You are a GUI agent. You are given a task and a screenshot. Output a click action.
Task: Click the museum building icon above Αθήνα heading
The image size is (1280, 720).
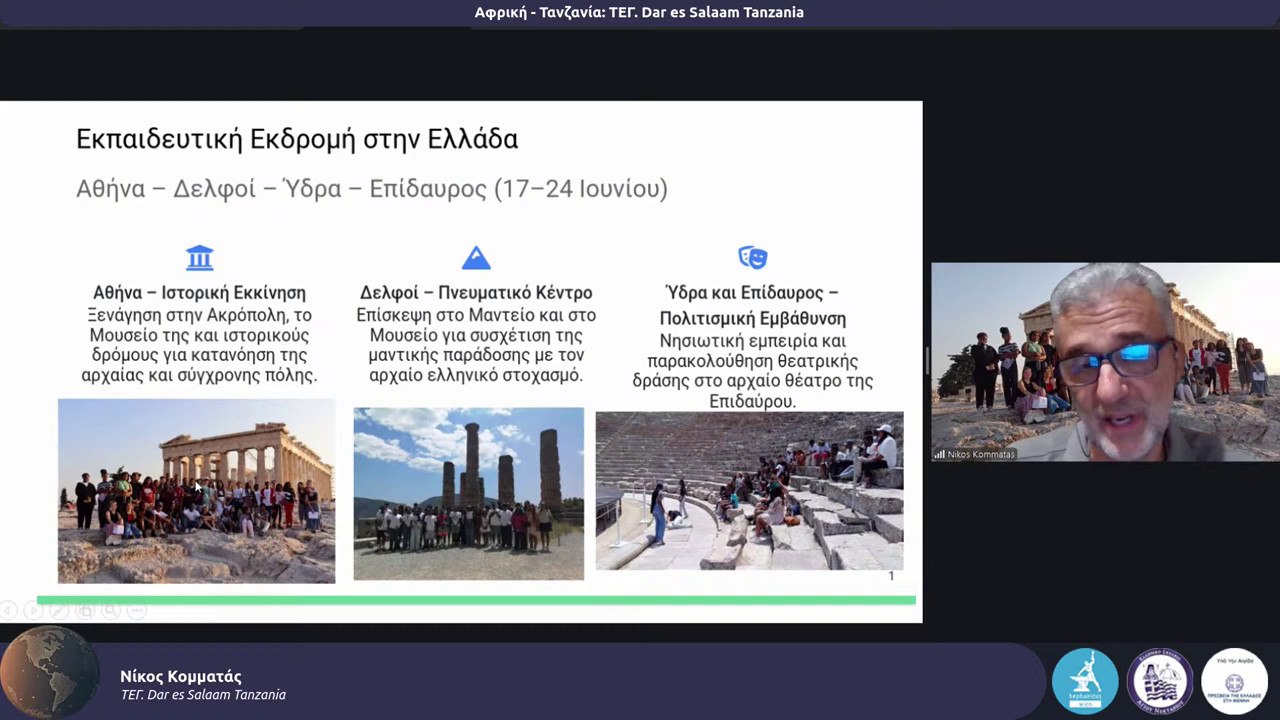tap(200, 258)
